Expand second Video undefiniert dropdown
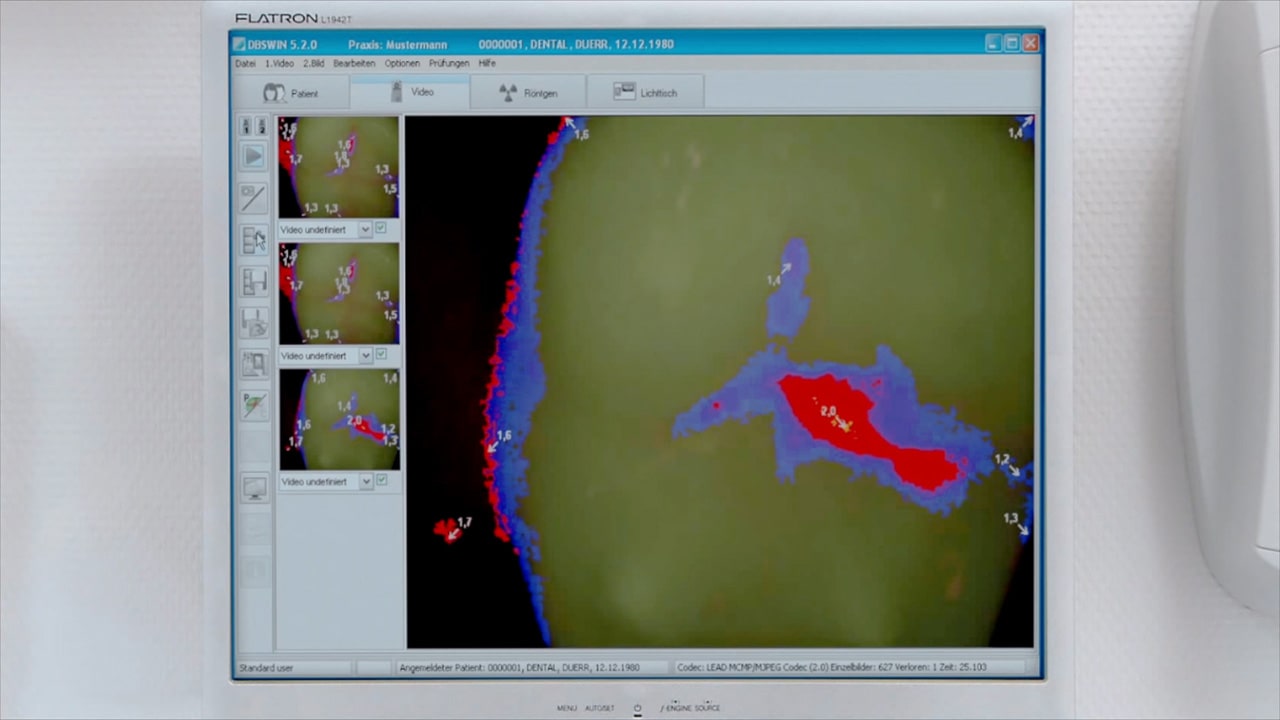Screen dimensions: 1280x720 tap(365, 355)
